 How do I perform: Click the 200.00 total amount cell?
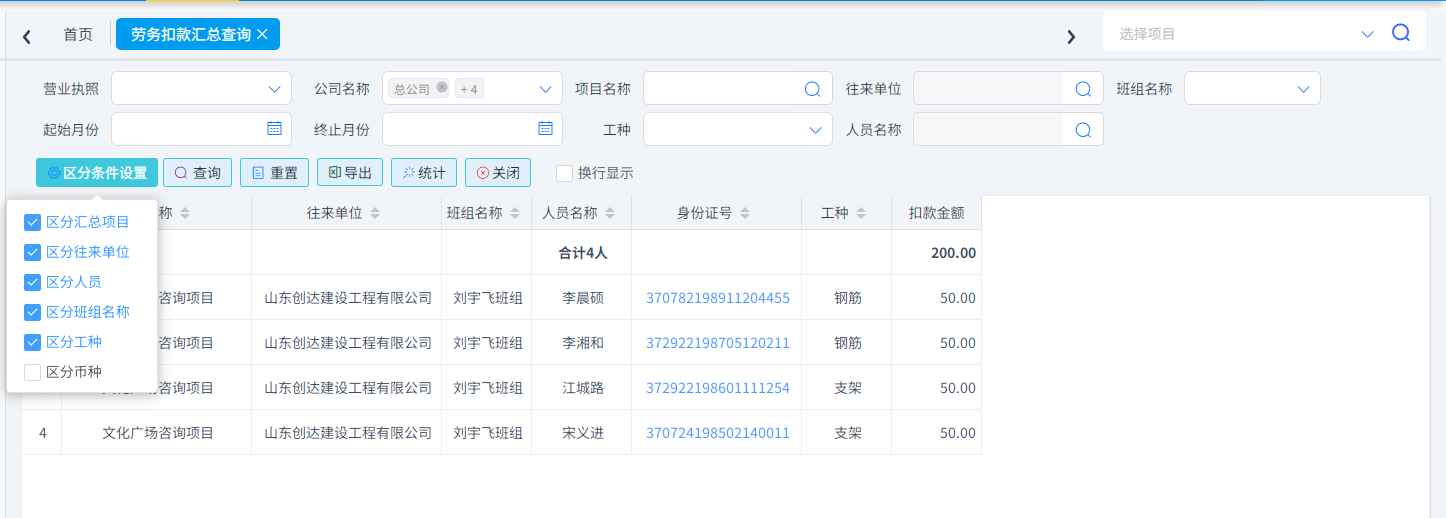pyautogui.click(x=936, y=253)
